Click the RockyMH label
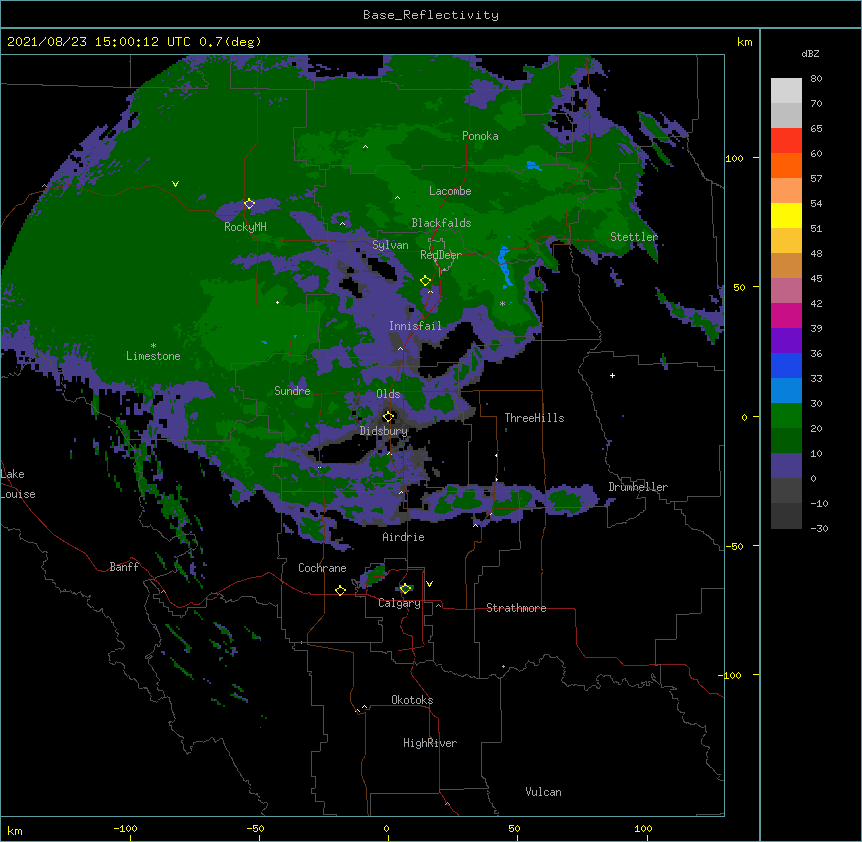This screenshot has width=862, height=842. [x=245, y=227]
